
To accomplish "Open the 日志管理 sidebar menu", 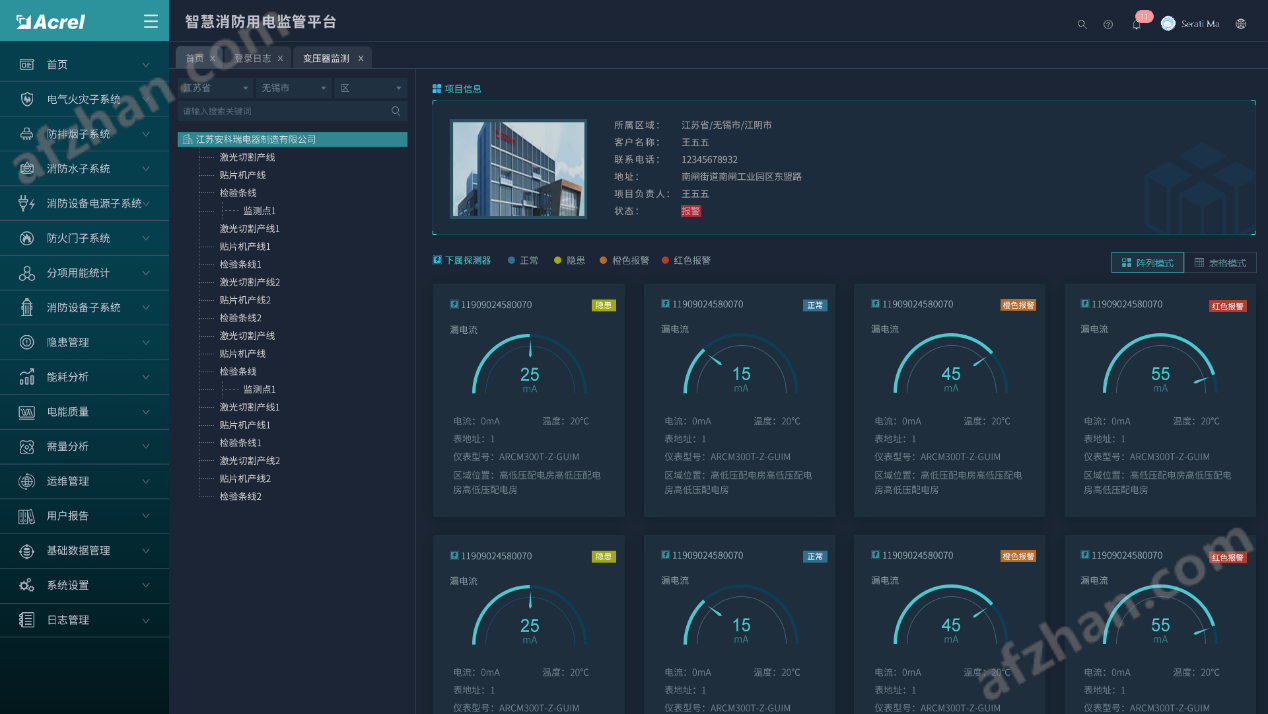I will click(x=84, y=620).
